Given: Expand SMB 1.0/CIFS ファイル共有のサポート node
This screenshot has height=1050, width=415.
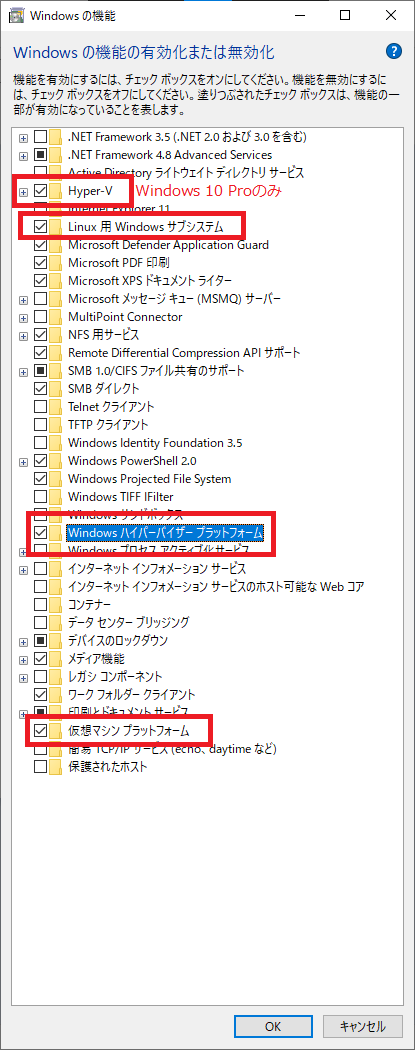Looking at the screenshot, I should [x=23, y=372].
